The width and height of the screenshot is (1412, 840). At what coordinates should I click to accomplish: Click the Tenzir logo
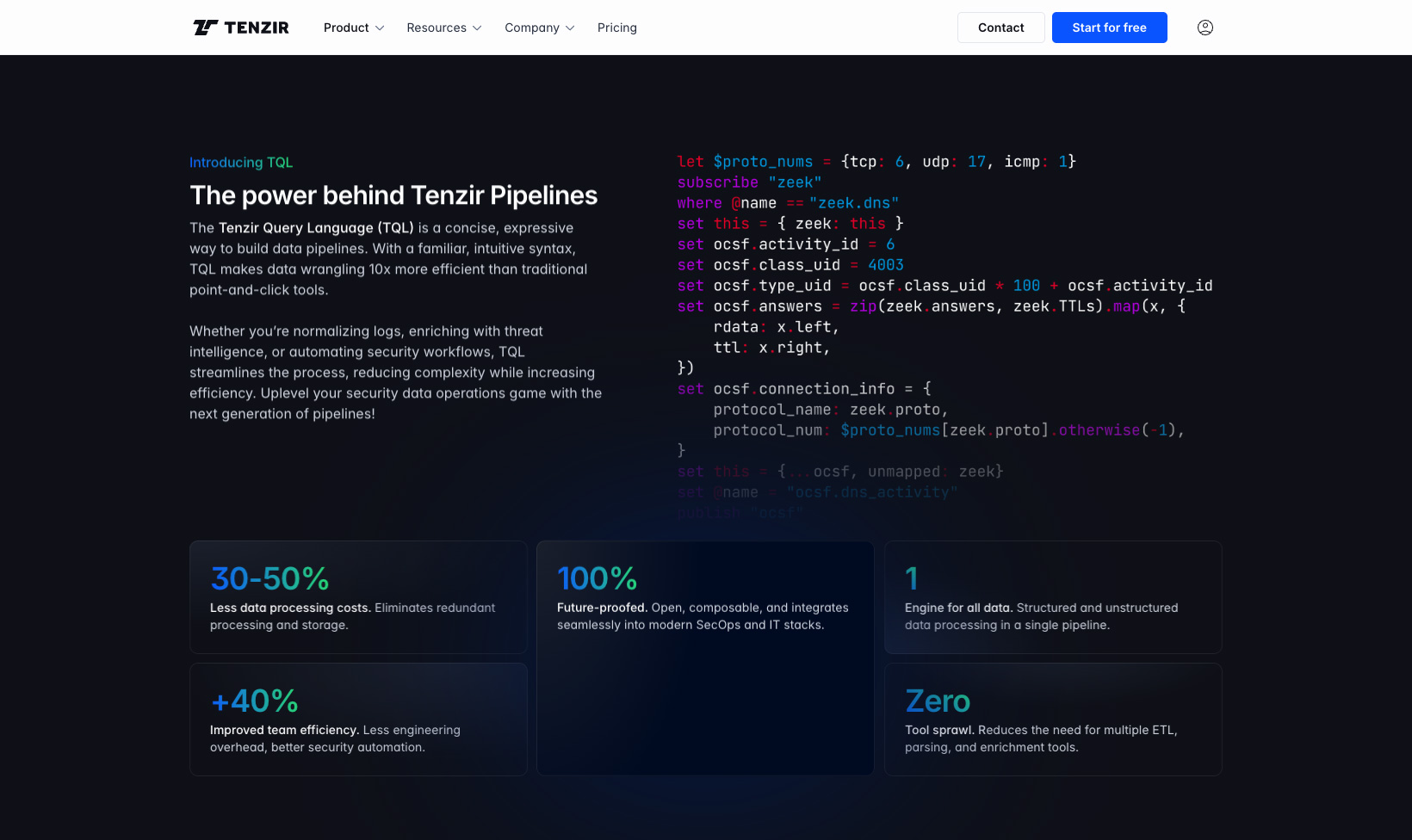pyautogui.click(x=241, y=28)
